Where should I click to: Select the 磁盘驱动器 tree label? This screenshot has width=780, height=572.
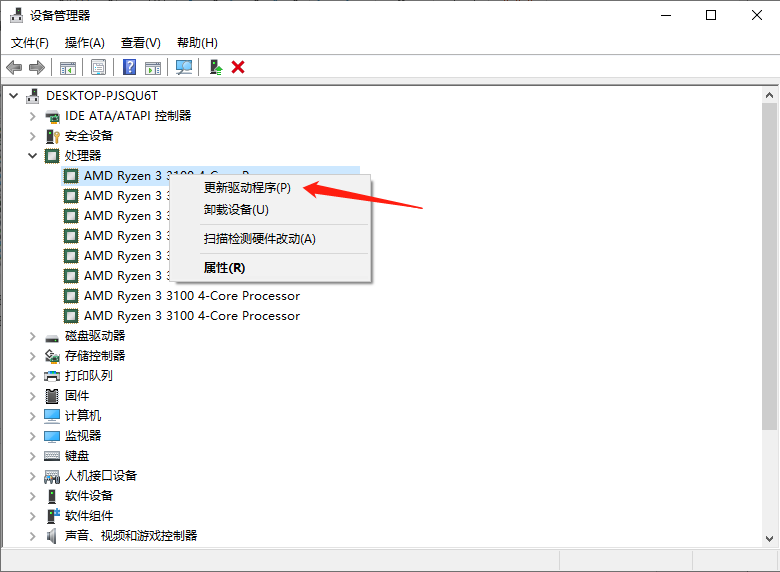point(95,336)
